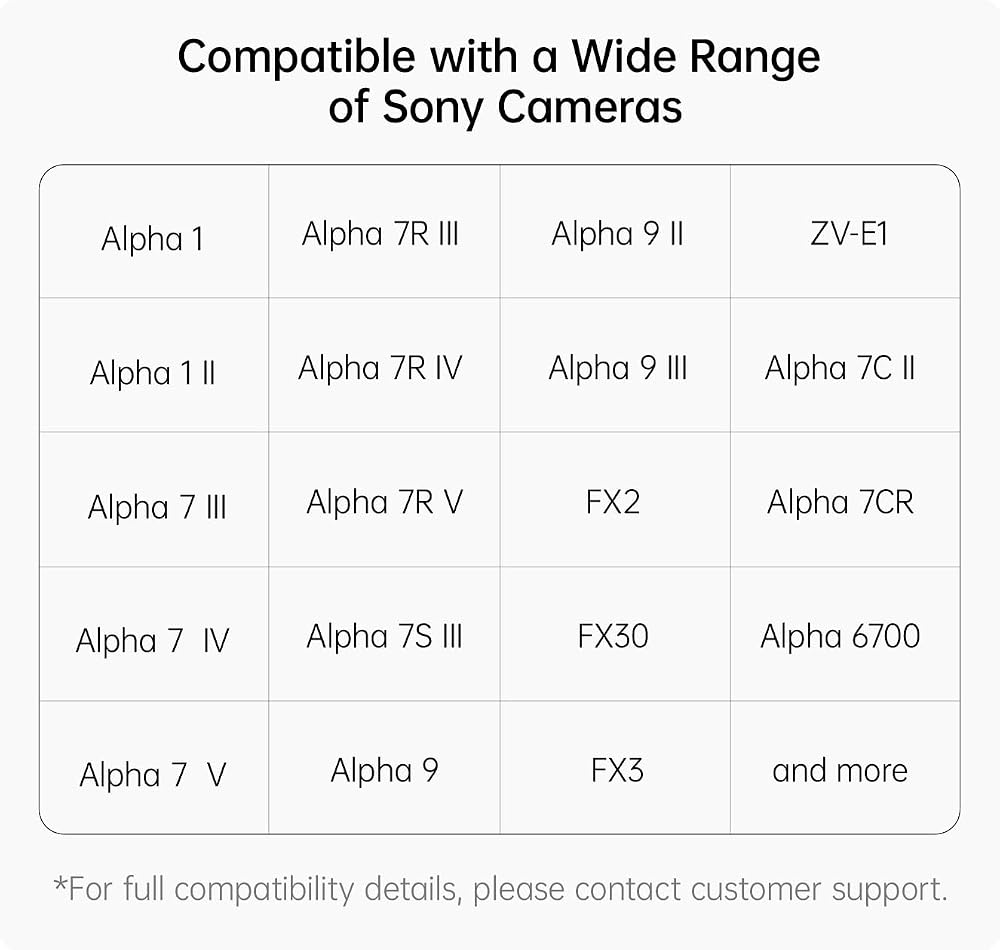Select the Alpha 7S III cell
This screenshot has width=1000, height=950.
(384, 634)
